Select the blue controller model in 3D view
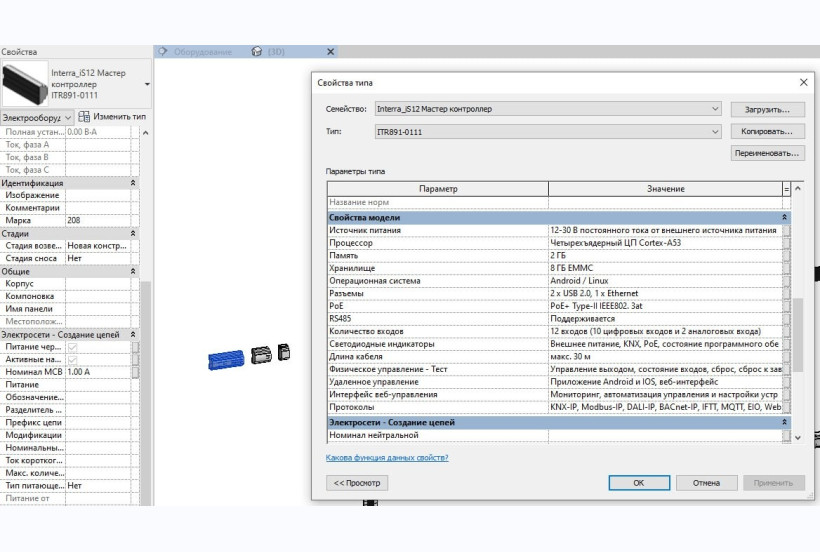The image size is (820, 552). (x=226, y=360)
